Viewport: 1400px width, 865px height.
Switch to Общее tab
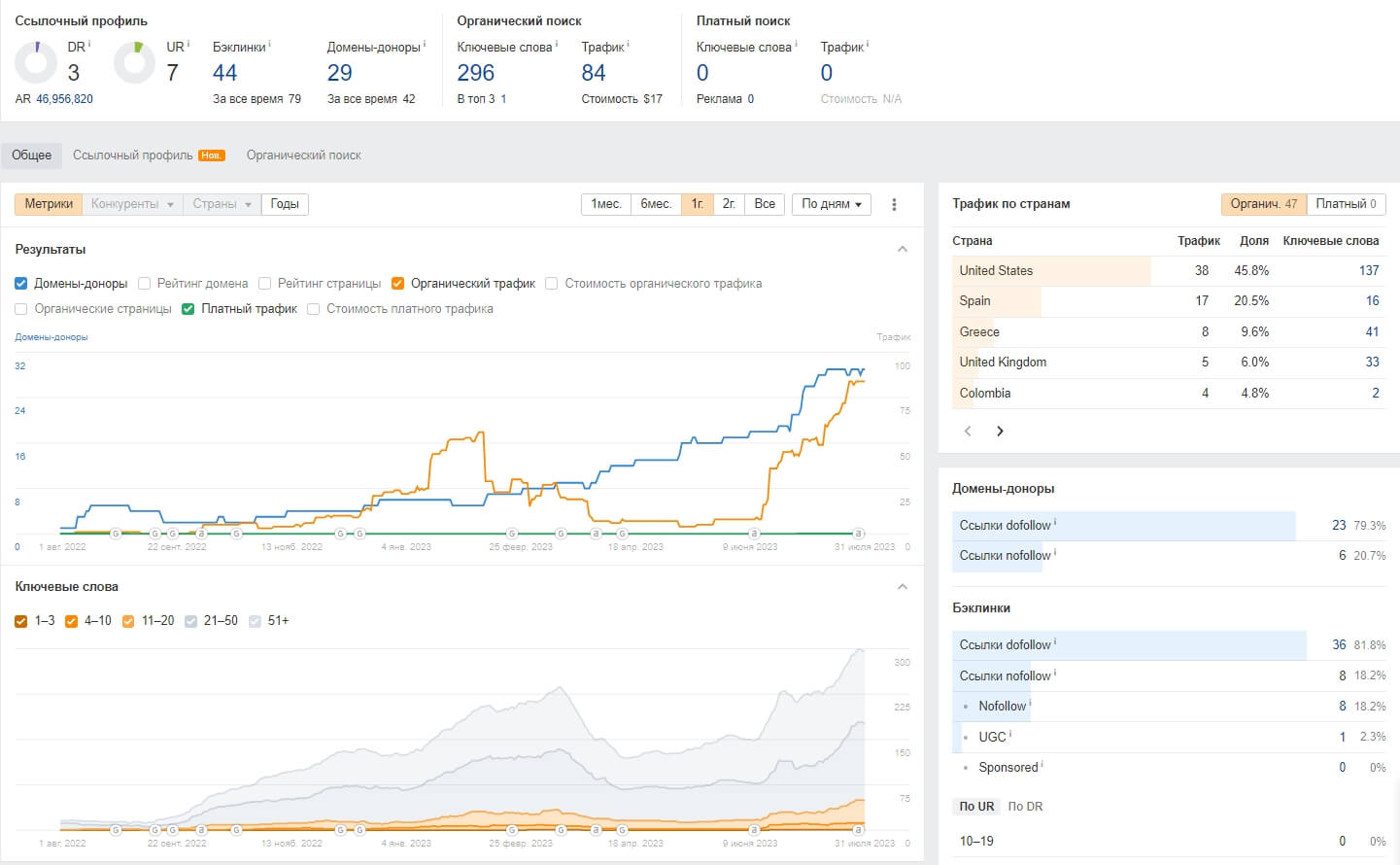click(x=31, y=156)
